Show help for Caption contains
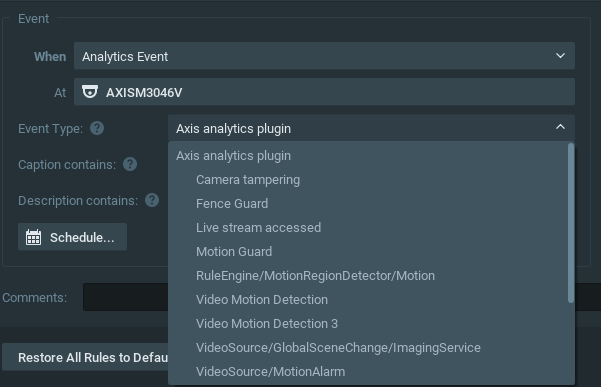This screenshot has width=601, height=387. pyautogui.click(x=130, y=164)
